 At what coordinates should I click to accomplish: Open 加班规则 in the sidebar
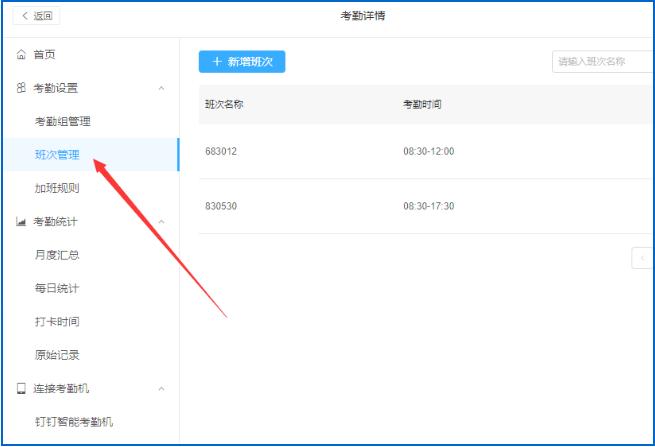pos(57,188)
